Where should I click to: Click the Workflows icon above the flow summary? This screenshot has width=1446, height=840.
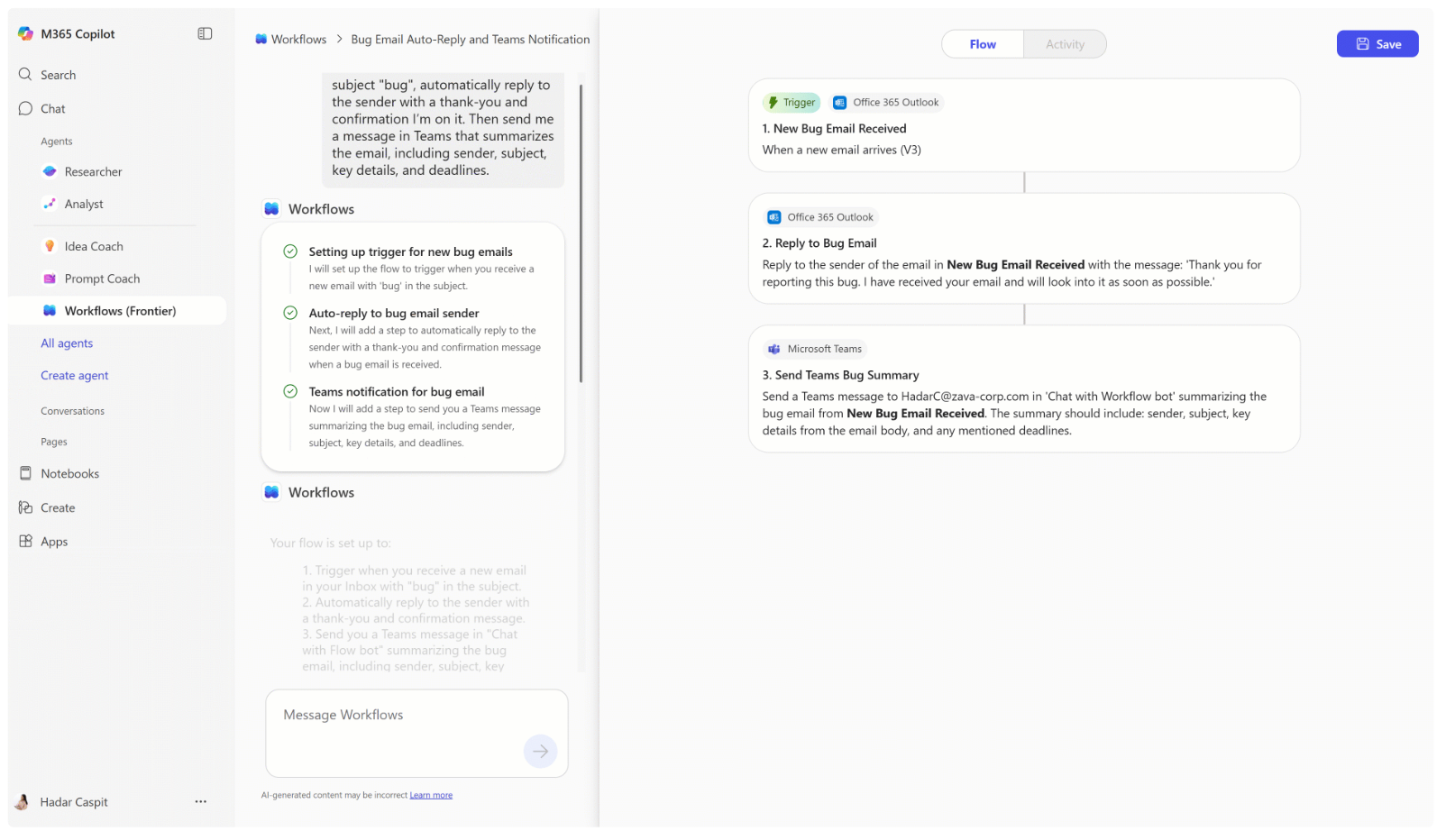click(x=271, y=493)
